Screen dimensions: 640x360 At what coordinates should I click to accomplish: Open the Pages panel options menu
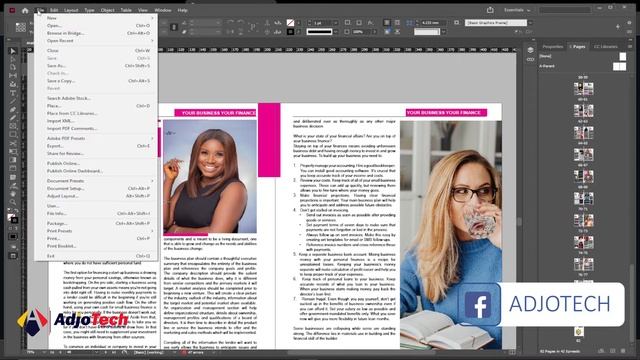click(630, 47)
